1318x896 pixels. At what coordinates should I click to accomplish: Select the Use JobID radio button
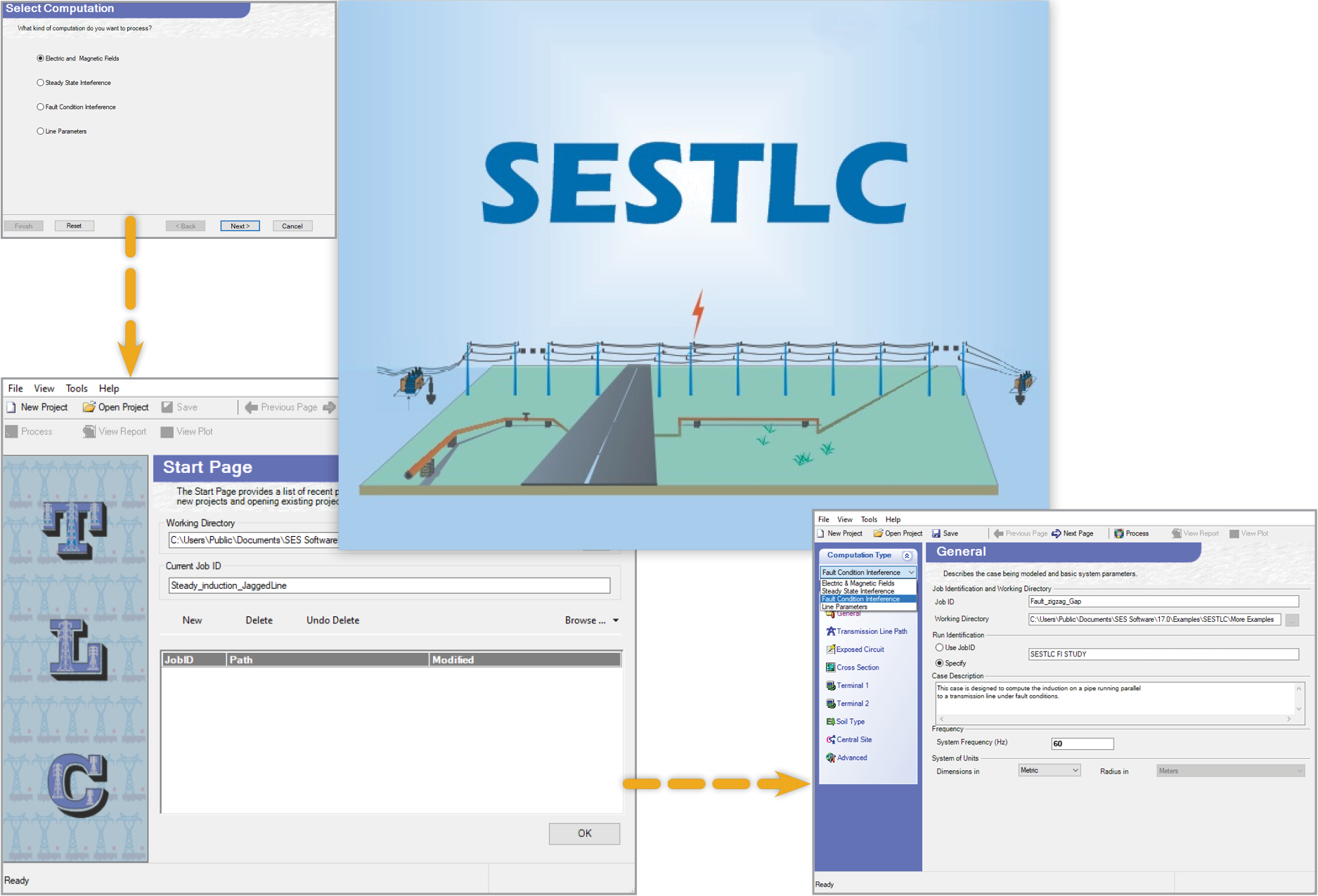[x=939, y=648]
